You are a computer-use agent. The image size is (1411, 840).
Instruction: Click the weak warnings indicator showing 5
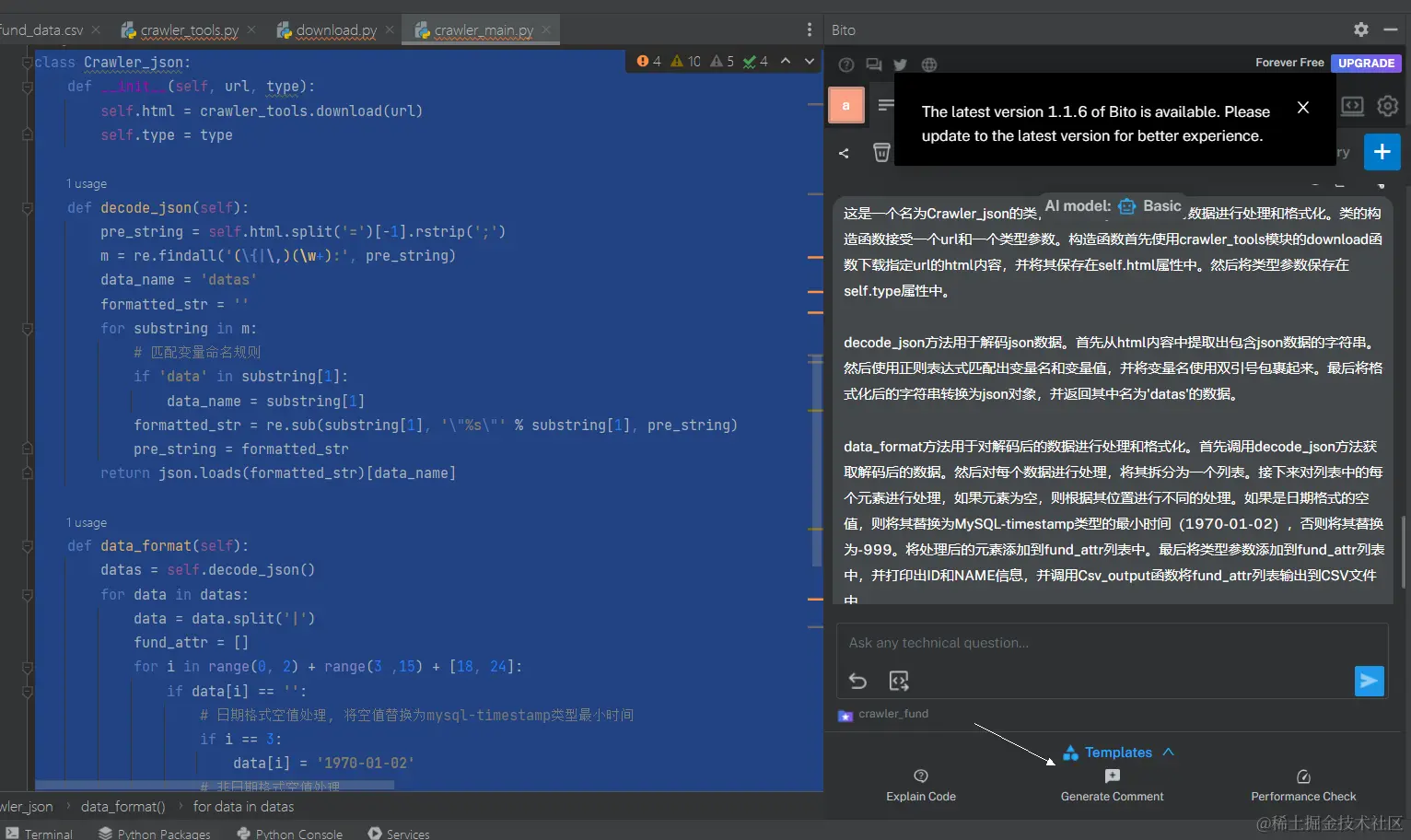coord(722,62)
